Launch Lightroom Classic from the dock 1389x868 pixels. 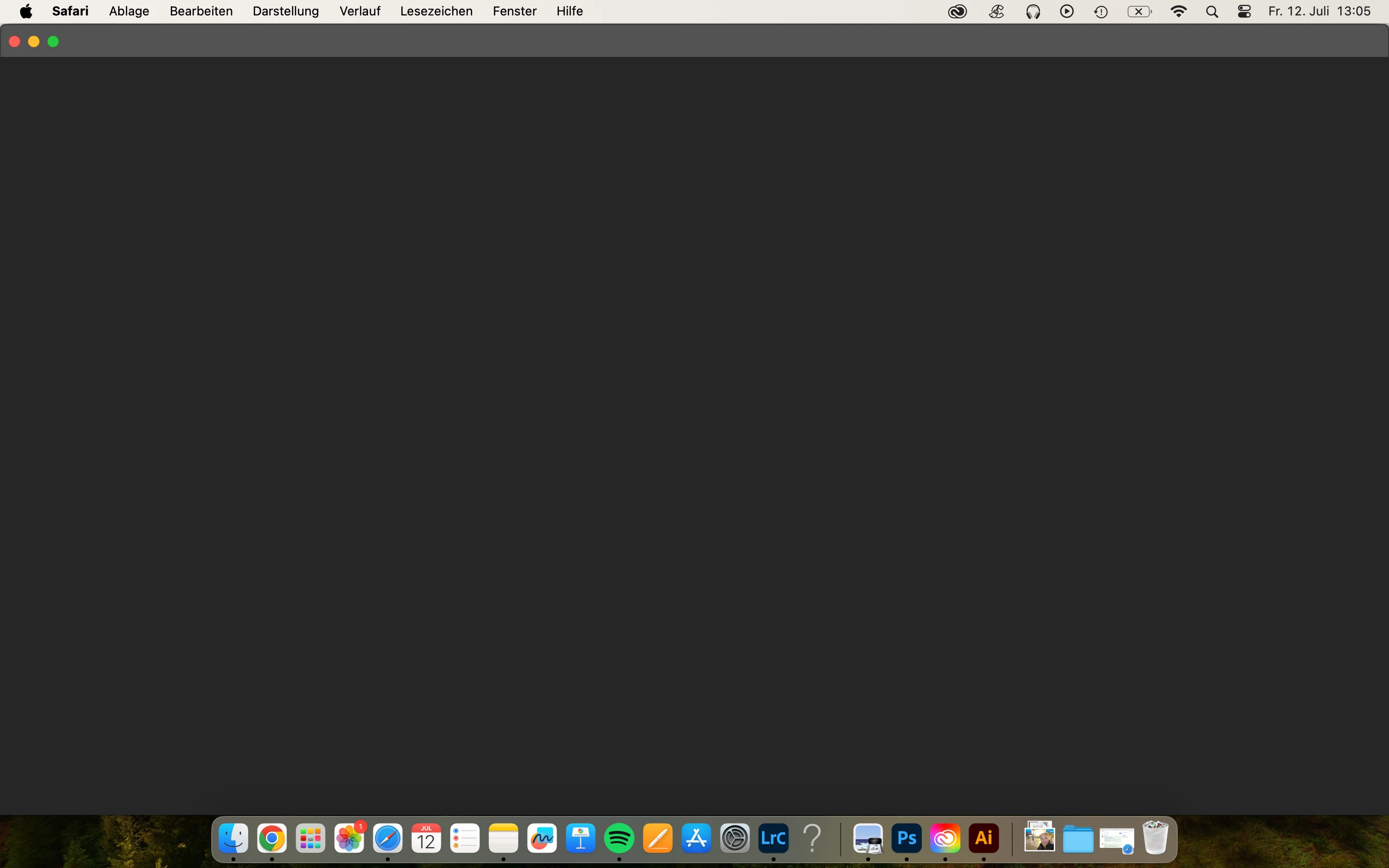pyautogui.click(x=773, y=839)
